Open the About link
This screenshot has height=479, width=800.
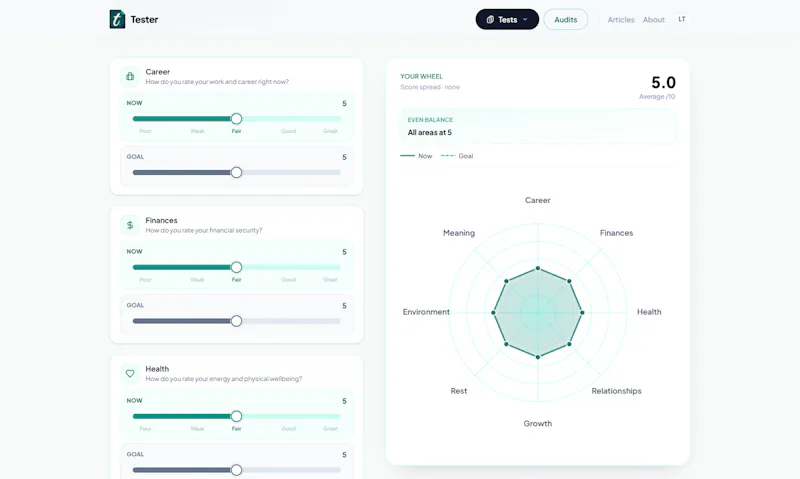(654, 19)
